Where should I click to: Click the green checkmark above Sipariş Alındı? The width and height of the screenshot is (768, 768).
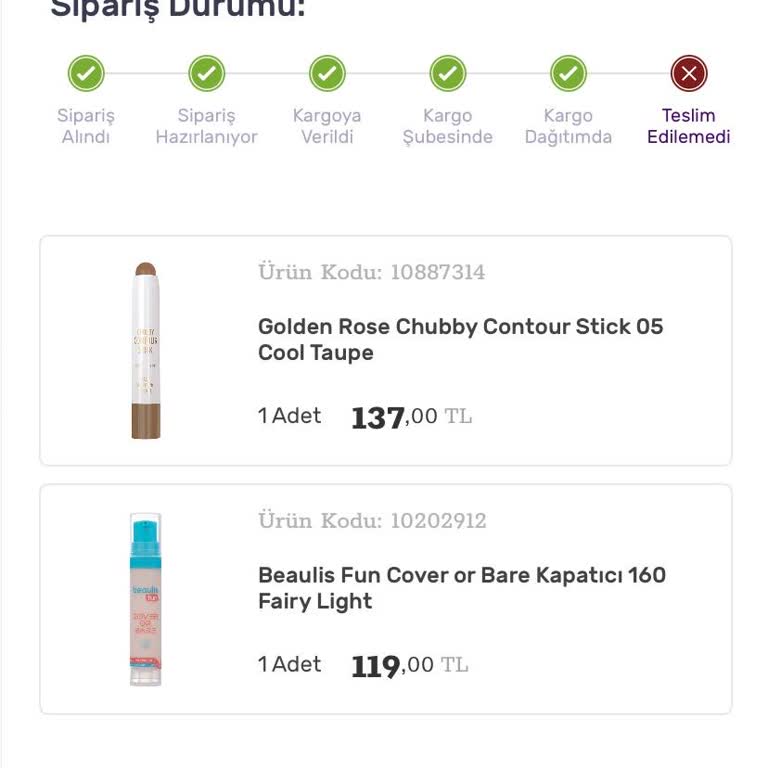(x=86, y=73)
